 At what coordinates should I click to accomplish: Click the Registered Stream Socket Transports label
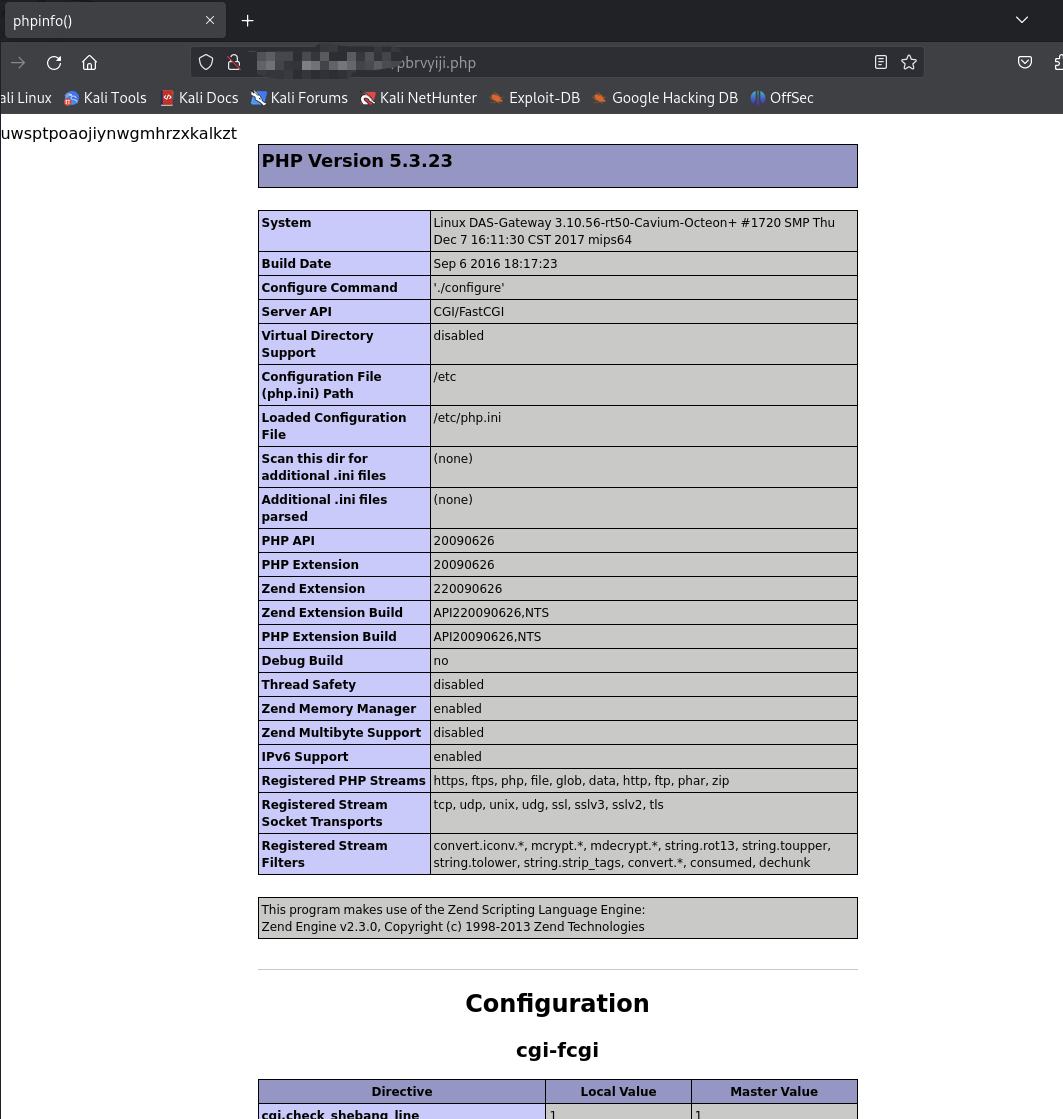[x=344, y=813]
